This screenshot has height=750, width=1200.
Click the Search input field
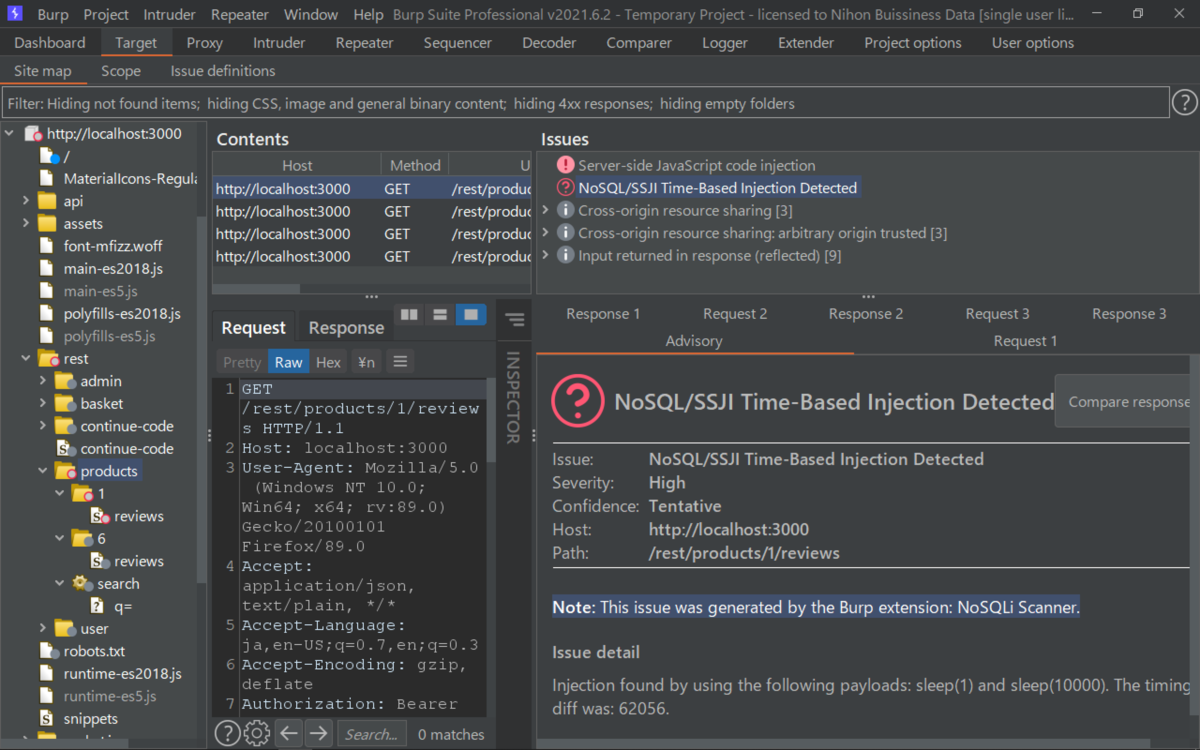click(x=372, y=733)
